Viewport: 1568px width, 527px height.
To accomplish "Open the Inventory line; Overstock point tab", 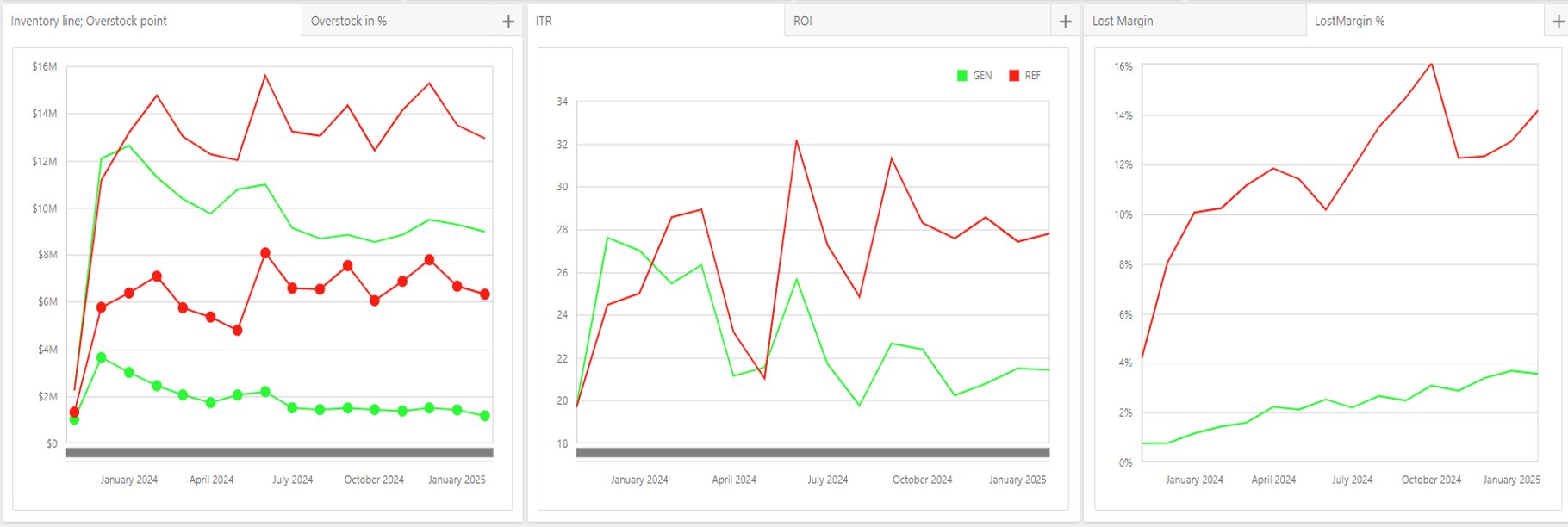I will pos(152,22).
